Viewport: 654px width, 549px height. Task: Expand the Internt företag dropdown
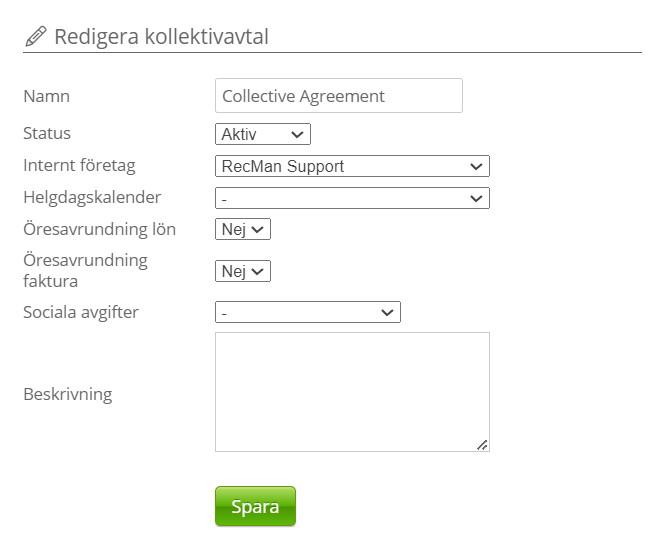pyautogui.click(x=352, y=166)
